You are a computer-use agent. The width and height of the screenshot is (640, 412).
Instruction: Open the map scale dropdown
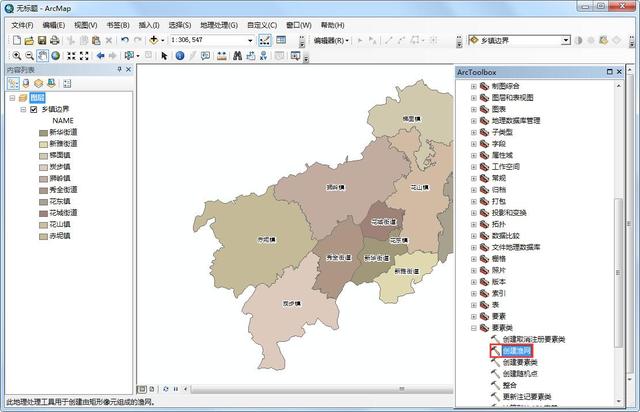(250, 40)
